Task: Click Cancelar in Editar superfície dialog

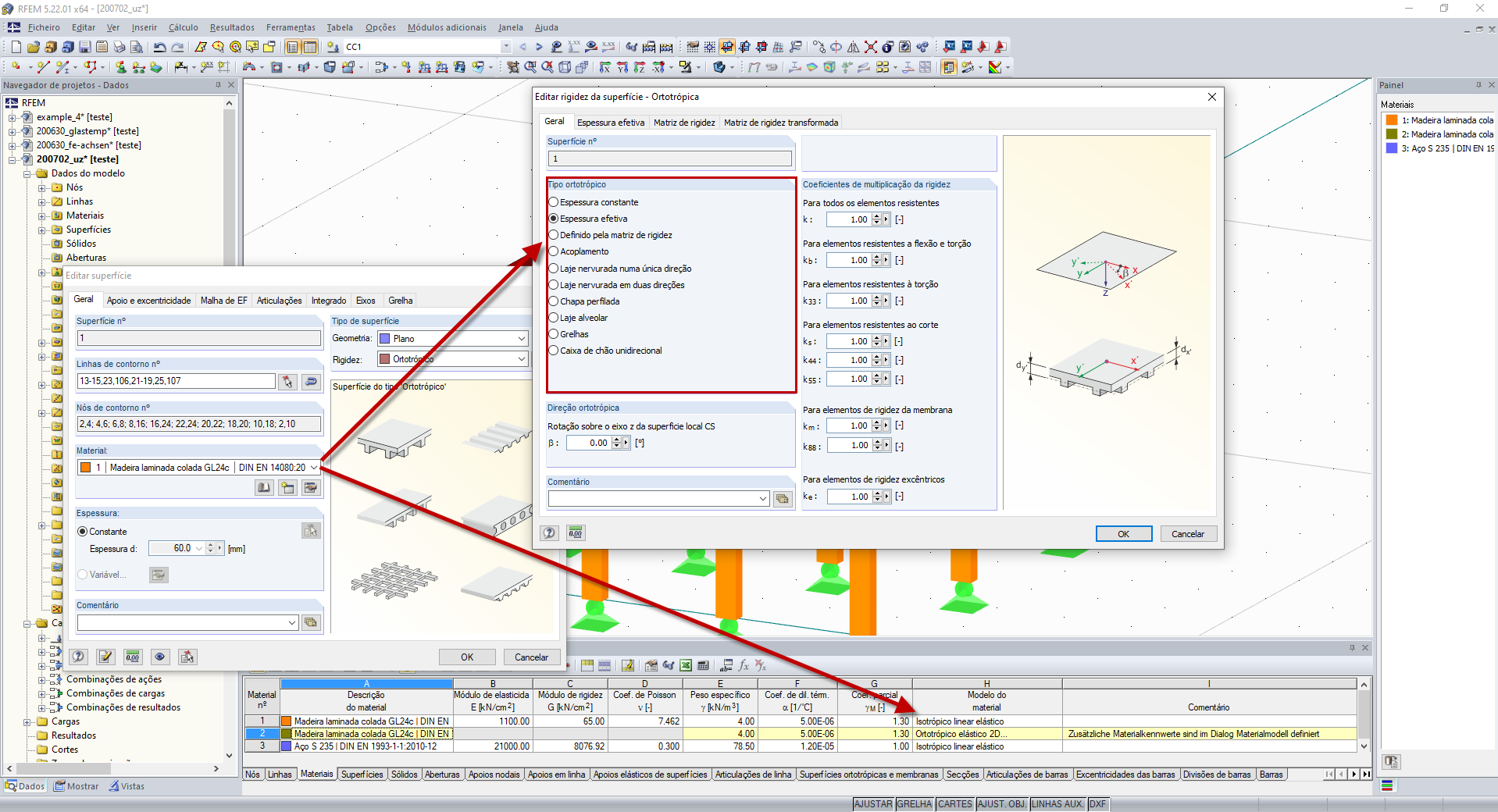Action: pyautogui.click(x=531, y=657)
